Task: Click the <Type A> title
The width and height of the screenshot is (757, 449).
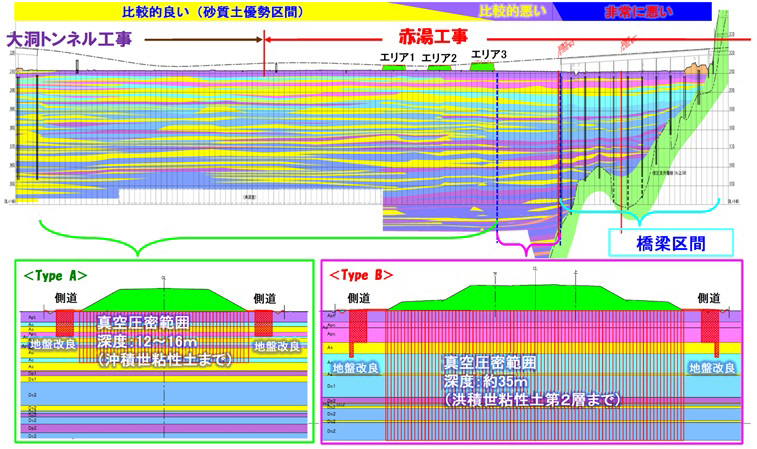Action: [55, 274]
